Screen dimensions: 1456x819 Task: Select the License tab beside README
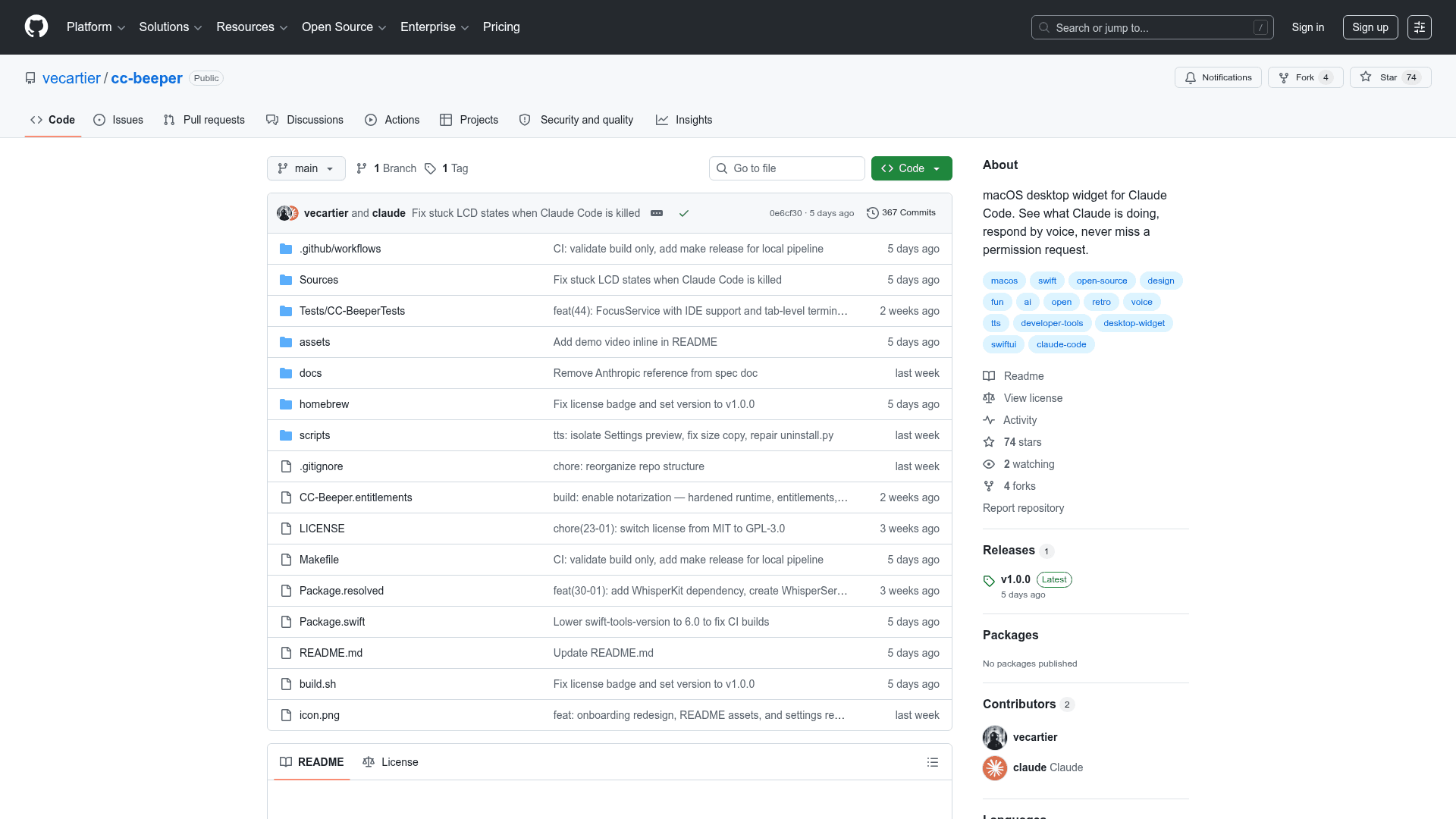pos(391,762)
